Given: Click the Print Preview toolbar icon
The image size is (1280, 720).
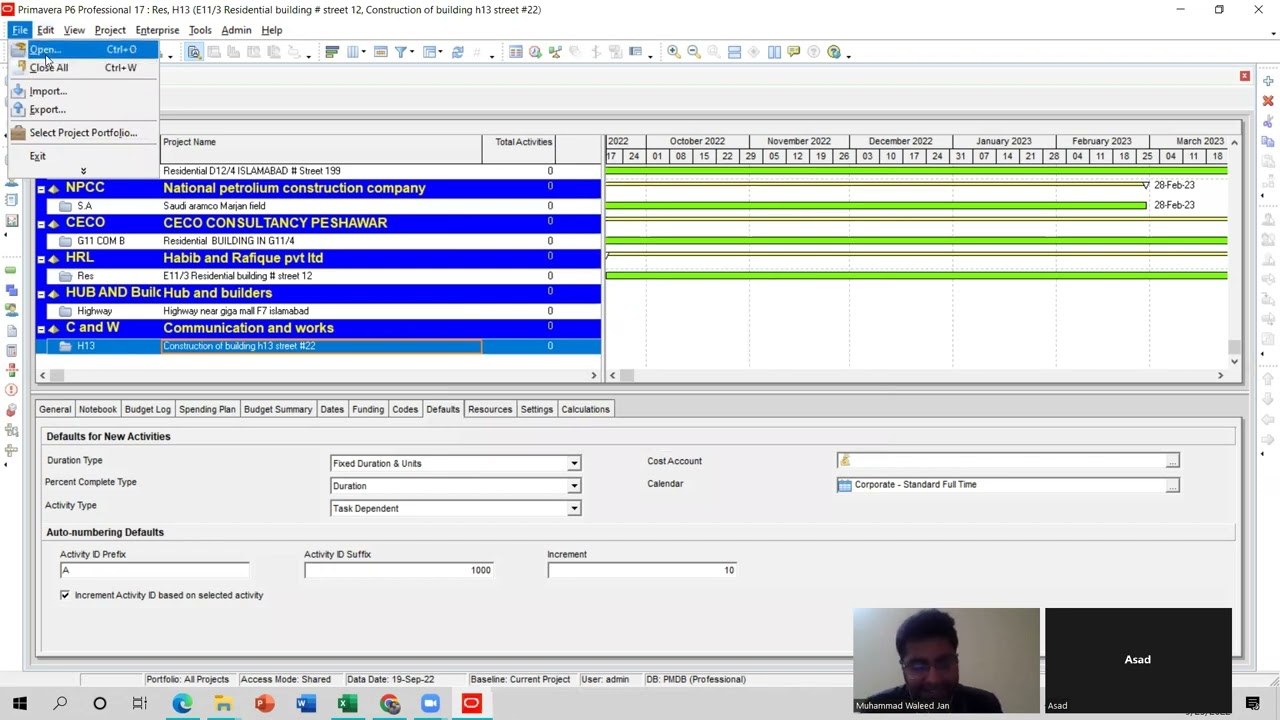Looking at the screenshot, I should point(194,52).
